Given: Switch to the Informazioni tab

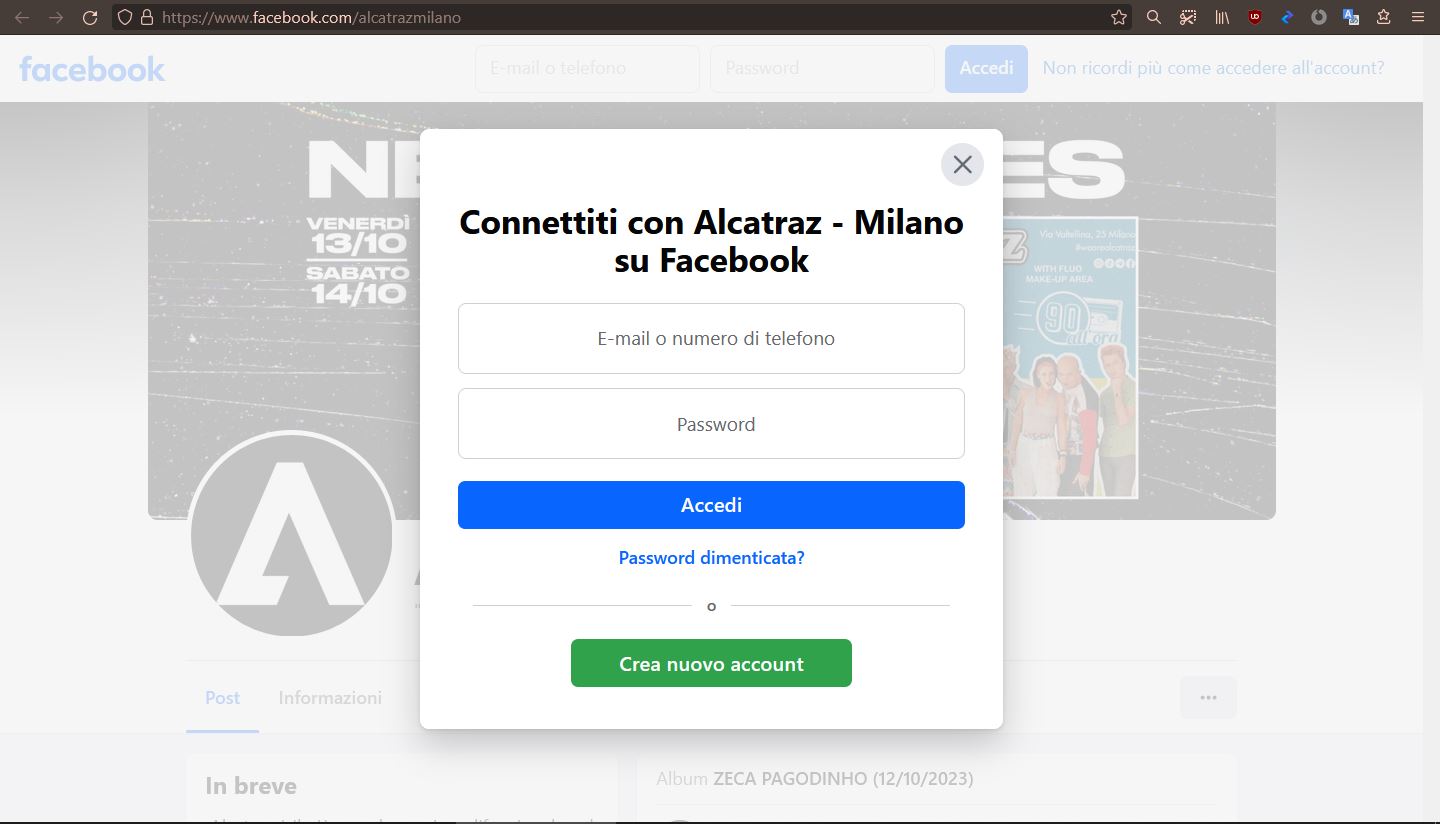Looking at the screenshot, I should tap(330, 697).
